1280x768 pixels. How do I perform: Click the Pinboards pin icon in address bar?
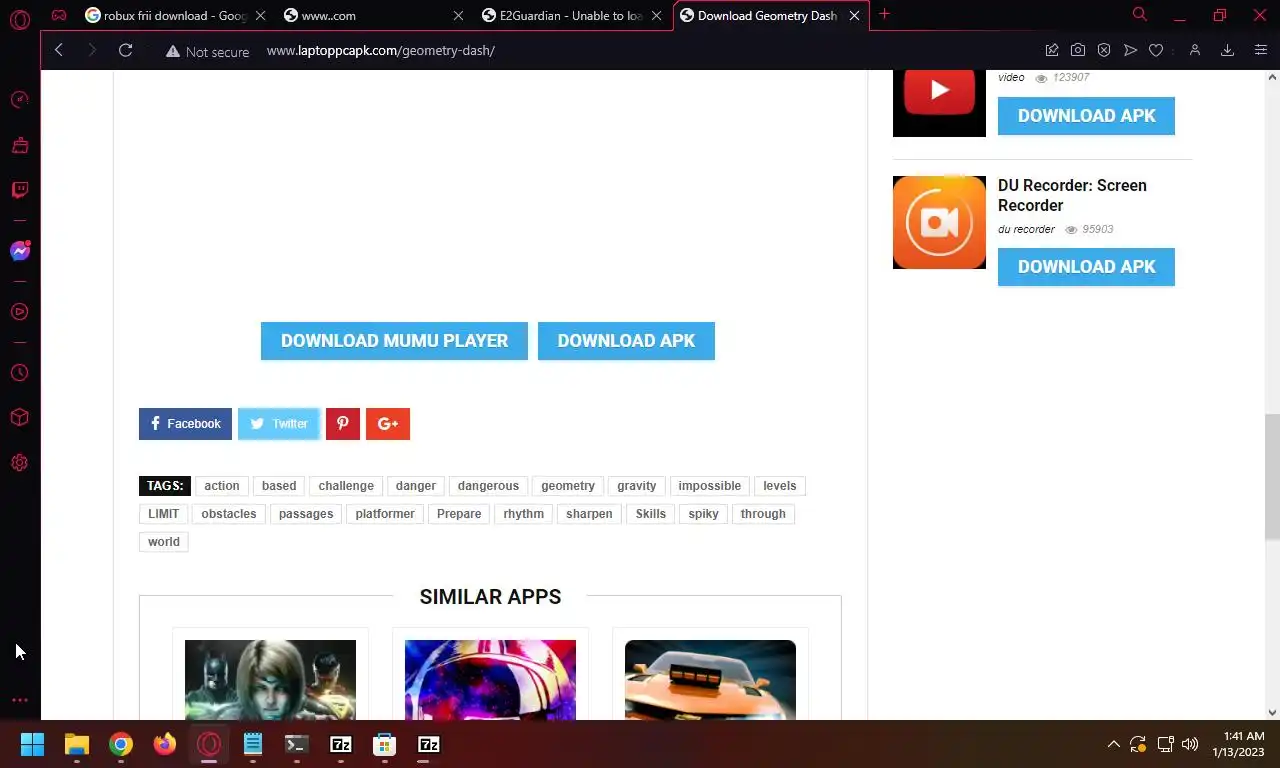coord(1052,50)
